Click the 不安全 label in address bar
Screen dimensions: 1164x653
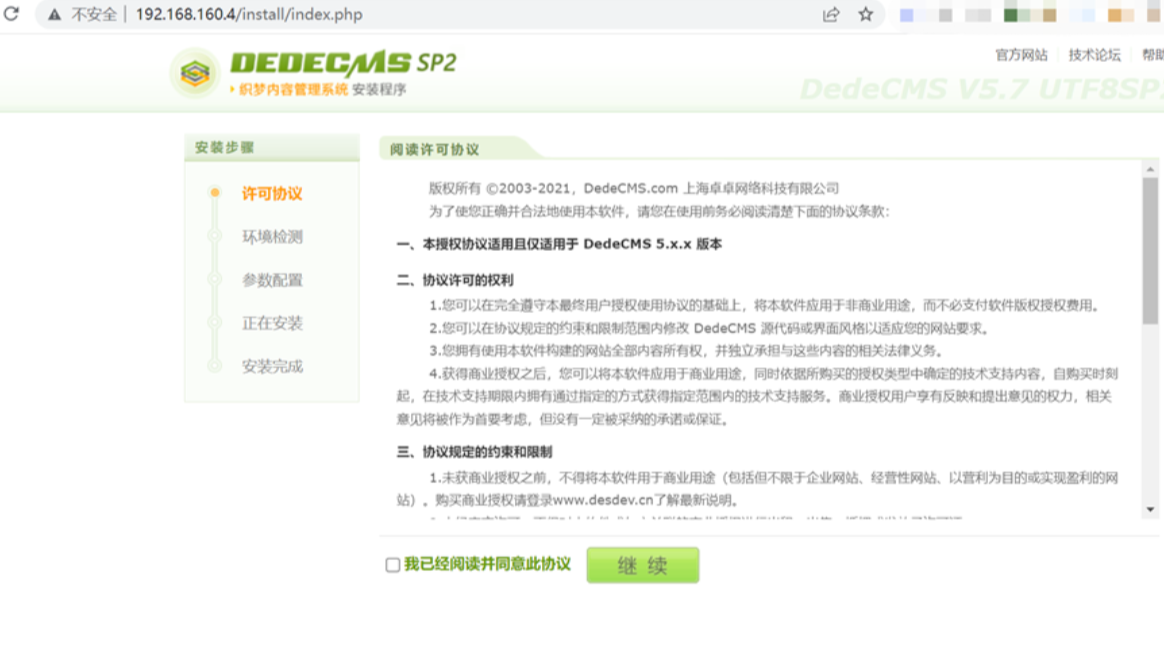(94, 14)
